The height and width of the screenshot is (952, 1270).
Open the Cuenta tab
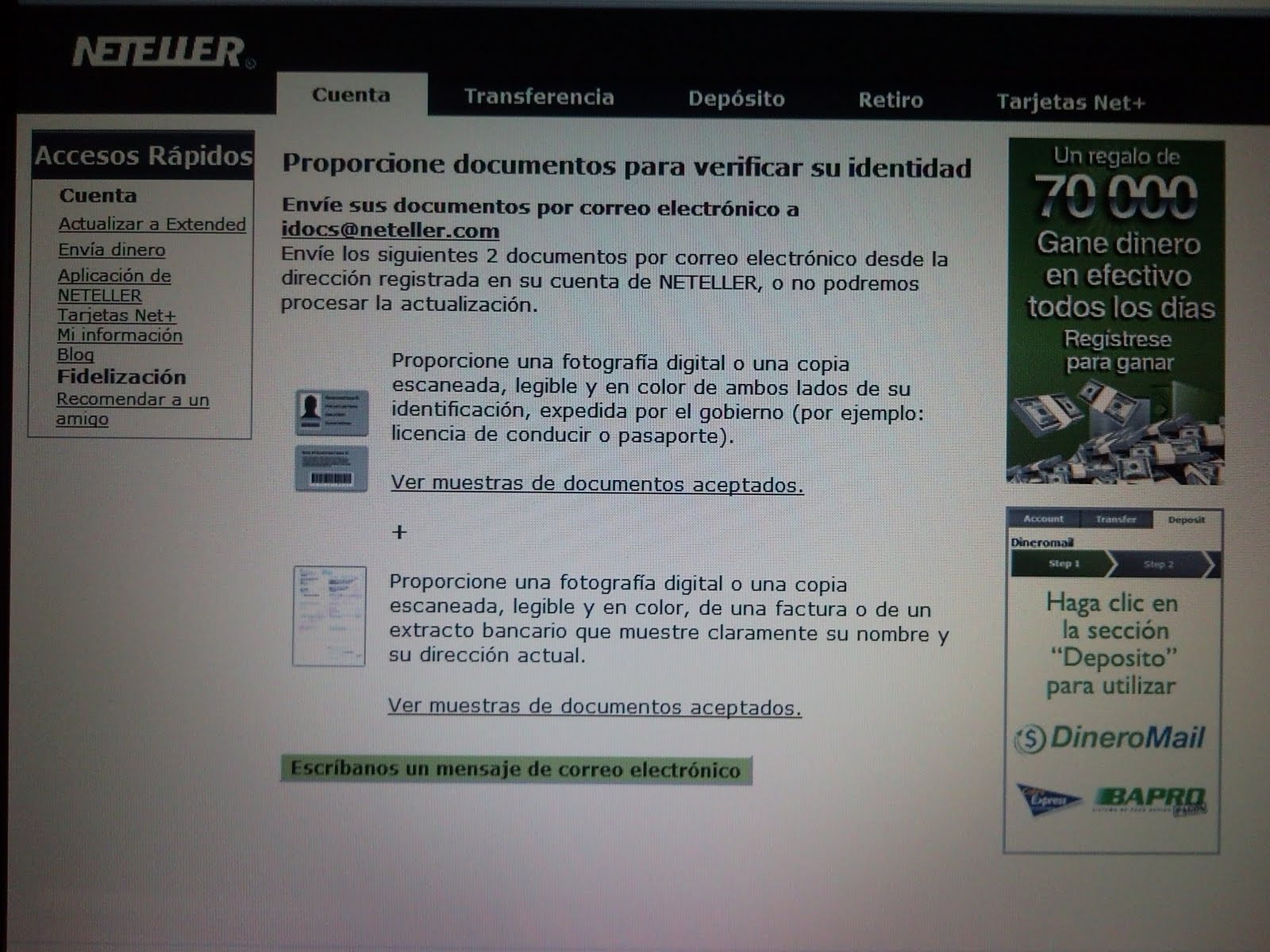click(352, 95)
